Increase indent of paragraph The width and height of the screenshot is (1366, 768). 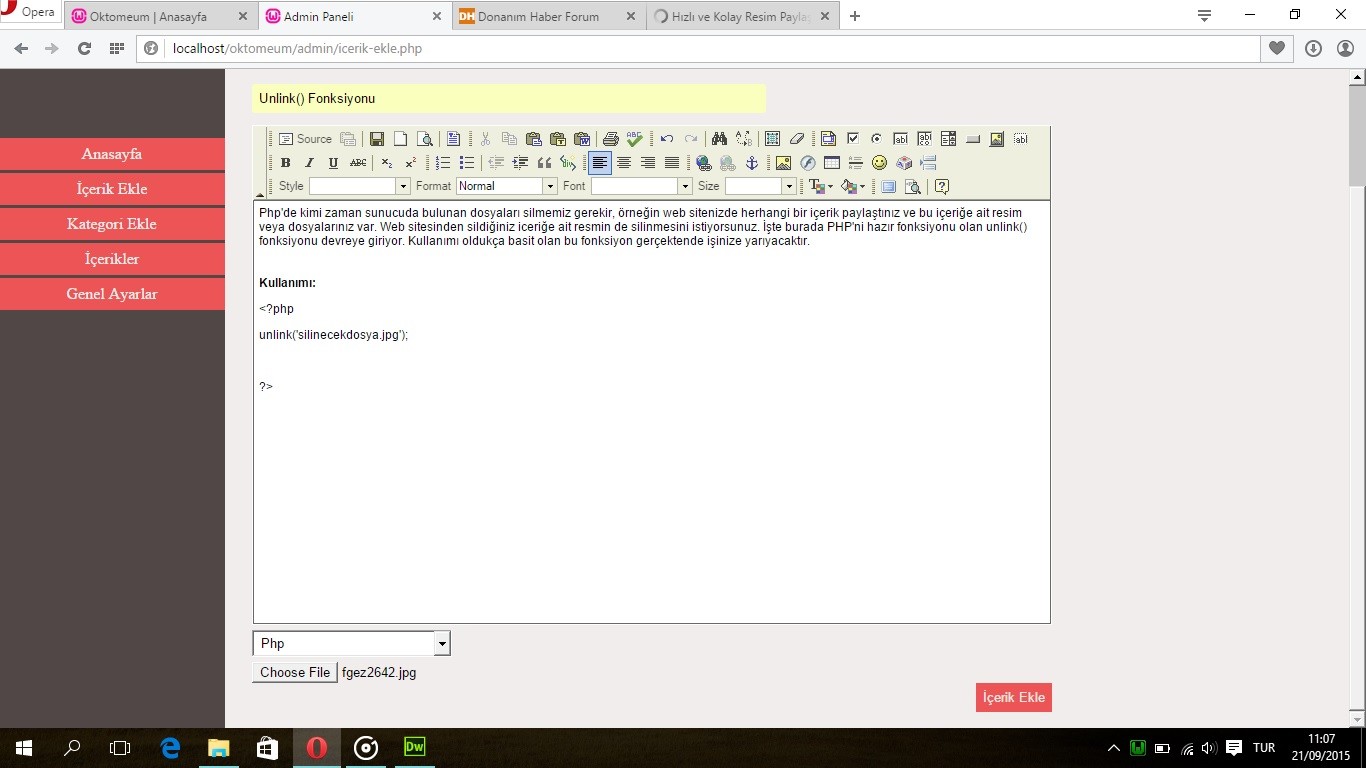coord(520,163)
